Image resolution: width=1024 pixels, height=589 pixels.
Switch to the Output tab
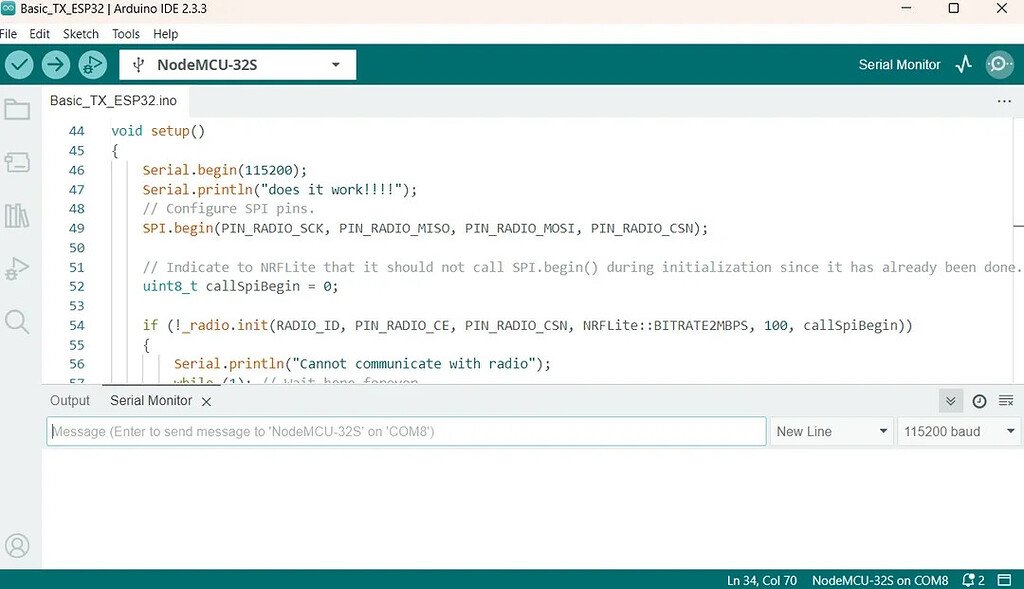coord(70,401)
